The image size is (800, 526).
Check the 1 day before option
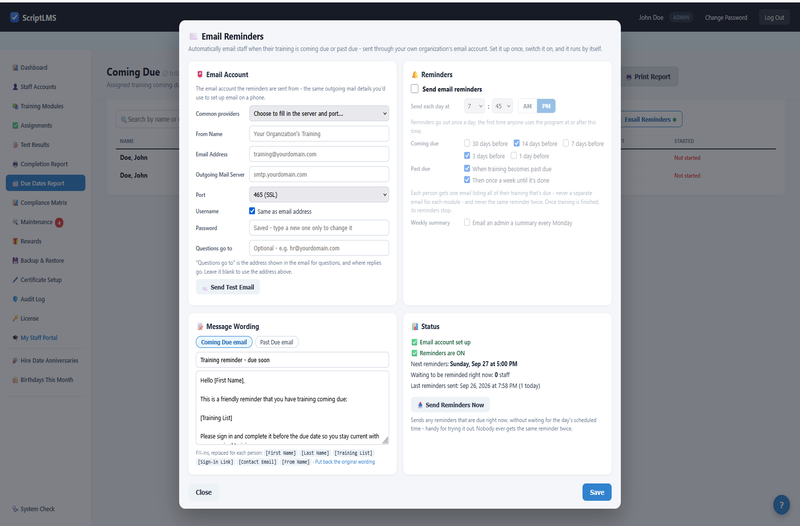pos(514,156)
